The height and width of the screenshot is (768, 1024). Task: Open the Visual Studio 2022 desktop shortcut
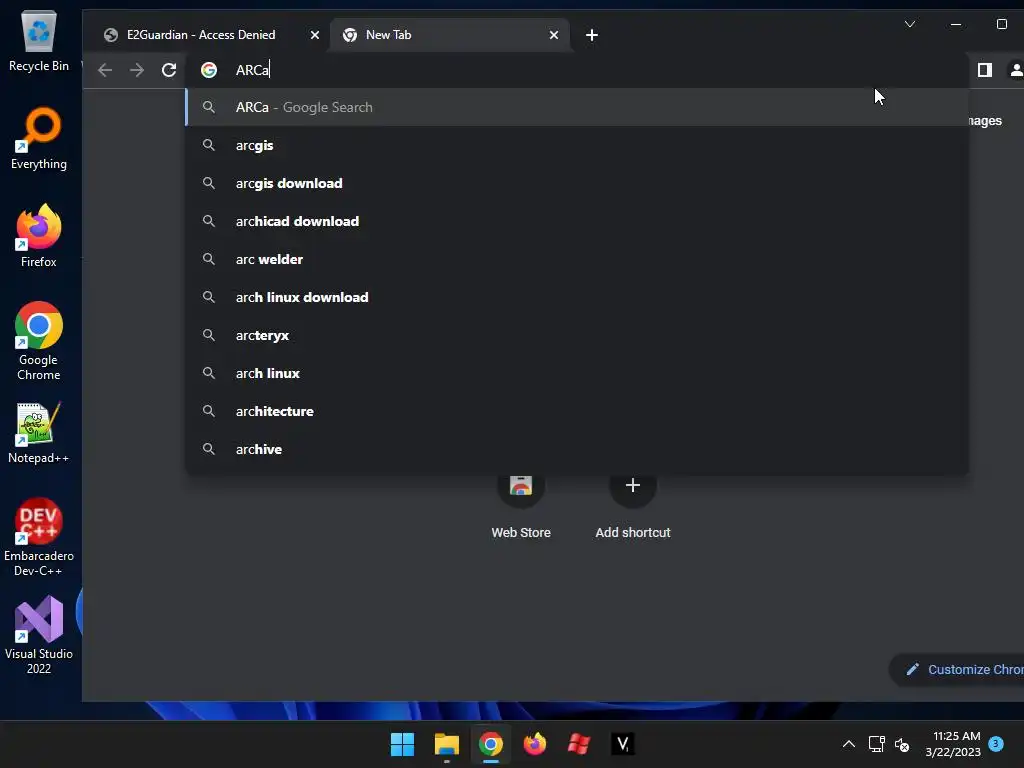tap(39, 635)
